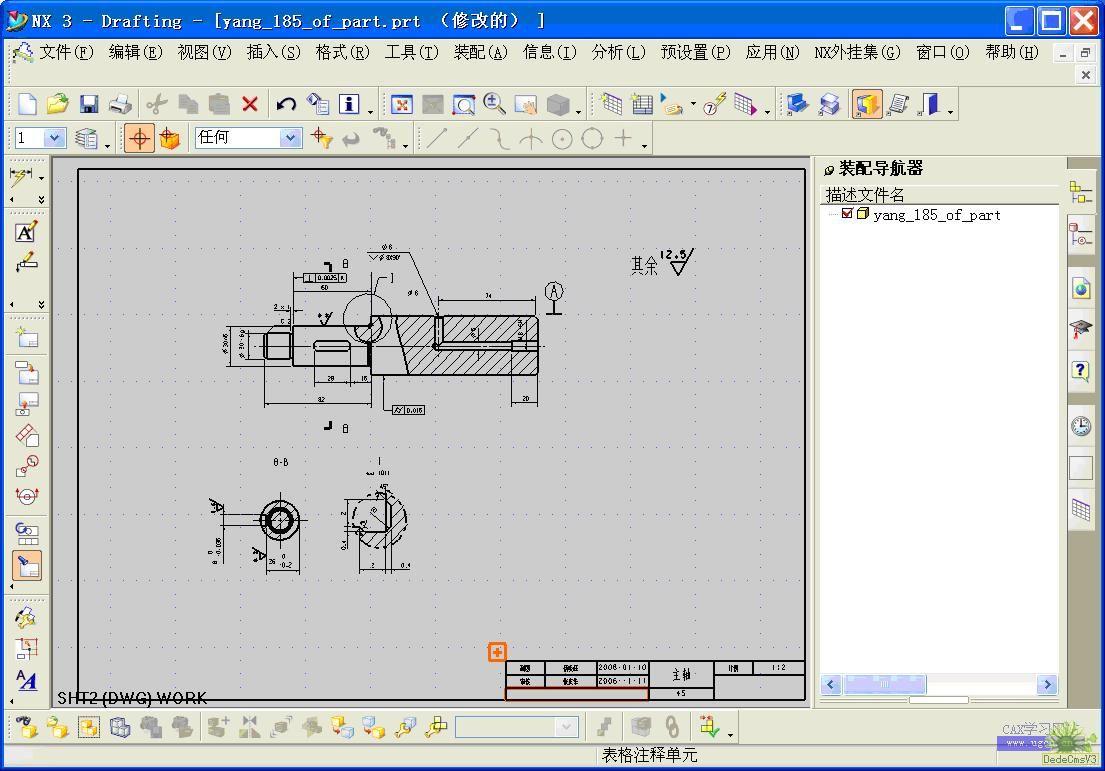
Task: Open the history clock tab in sidebar
Action: point(1081,426)
